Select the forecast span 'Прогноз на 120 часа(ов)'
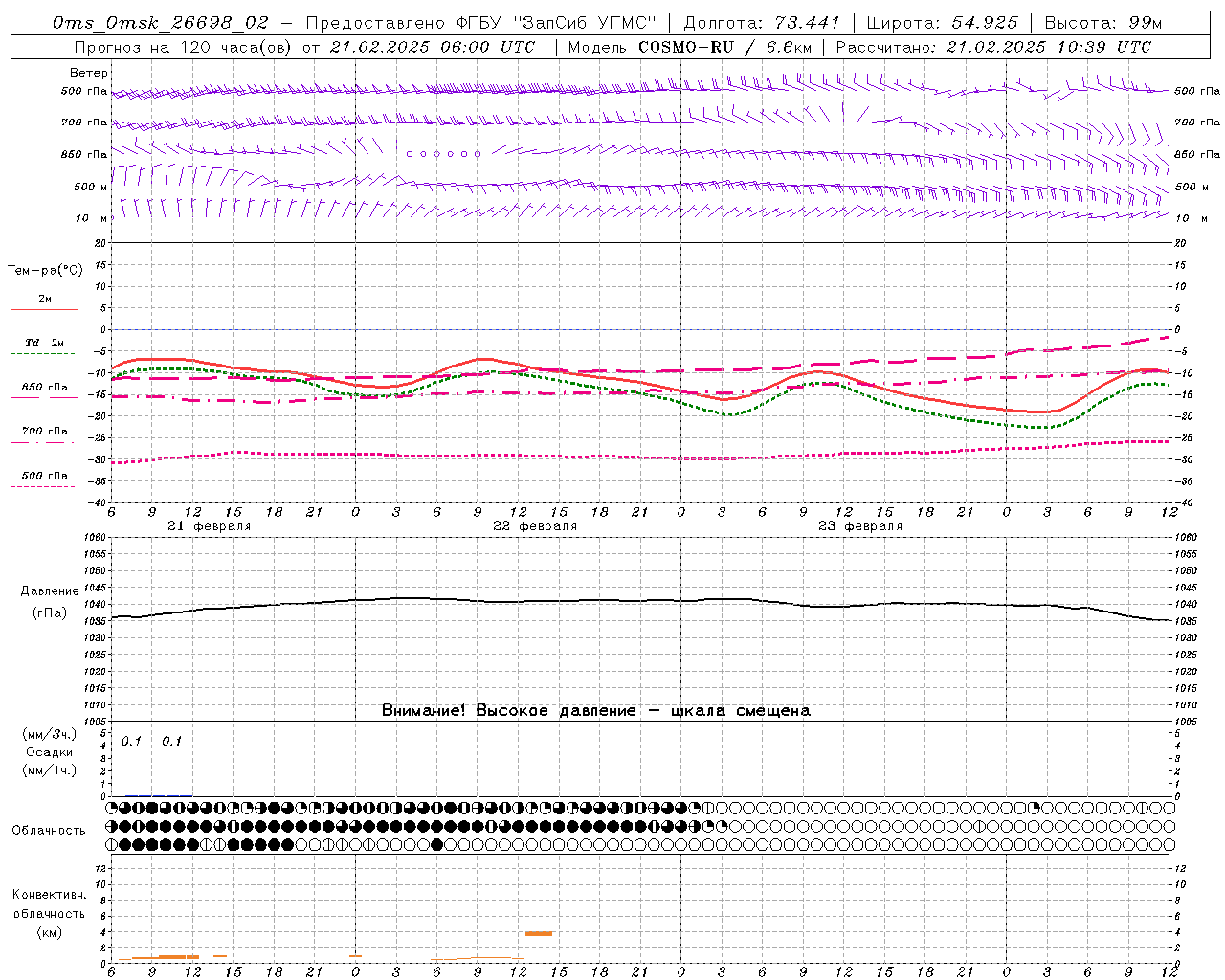 182,47
